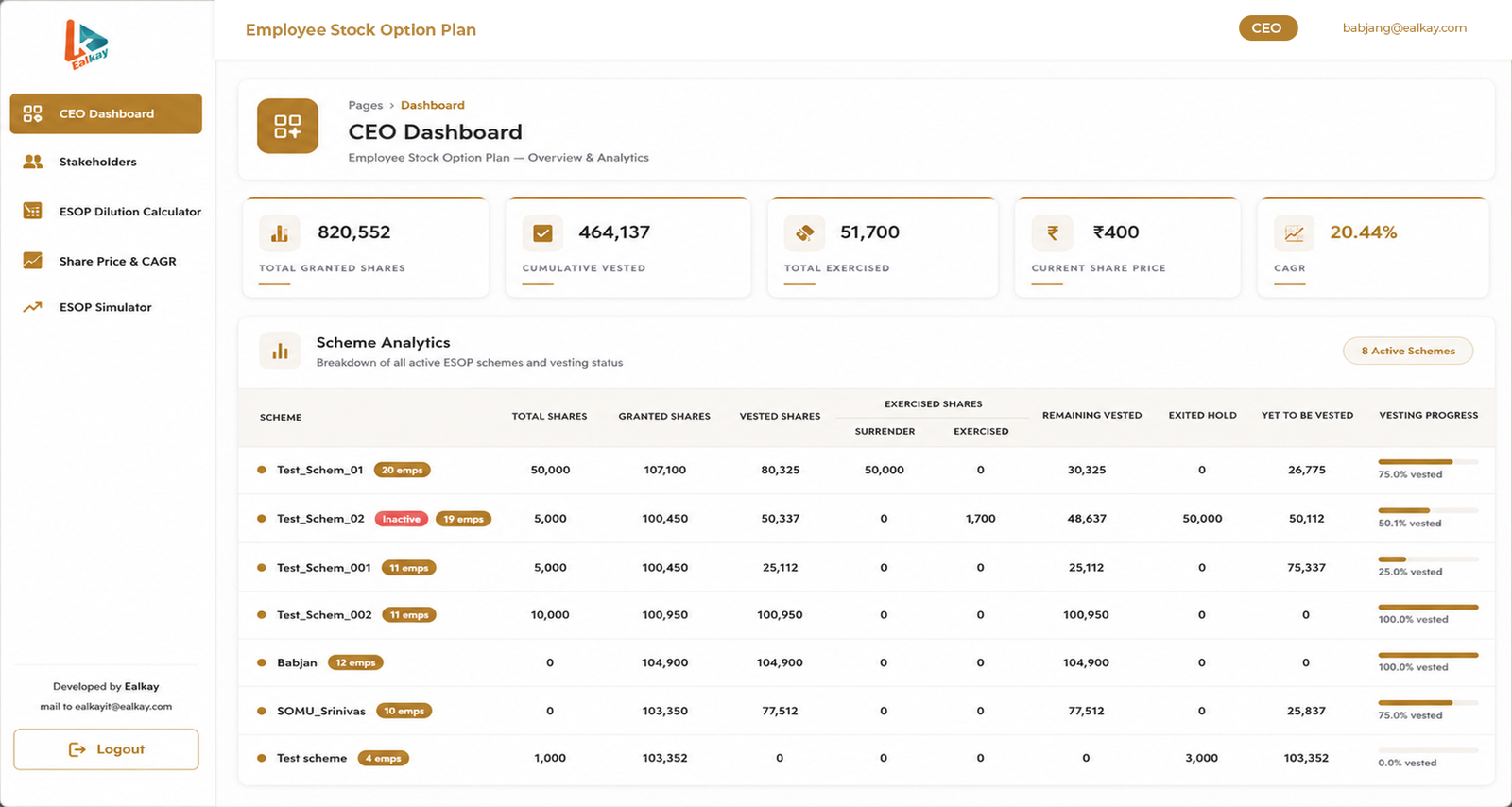This screenshot has width=1512, height=807.
Task: Click the 8 Active Schemes pill
Action: coord(1408,351)
